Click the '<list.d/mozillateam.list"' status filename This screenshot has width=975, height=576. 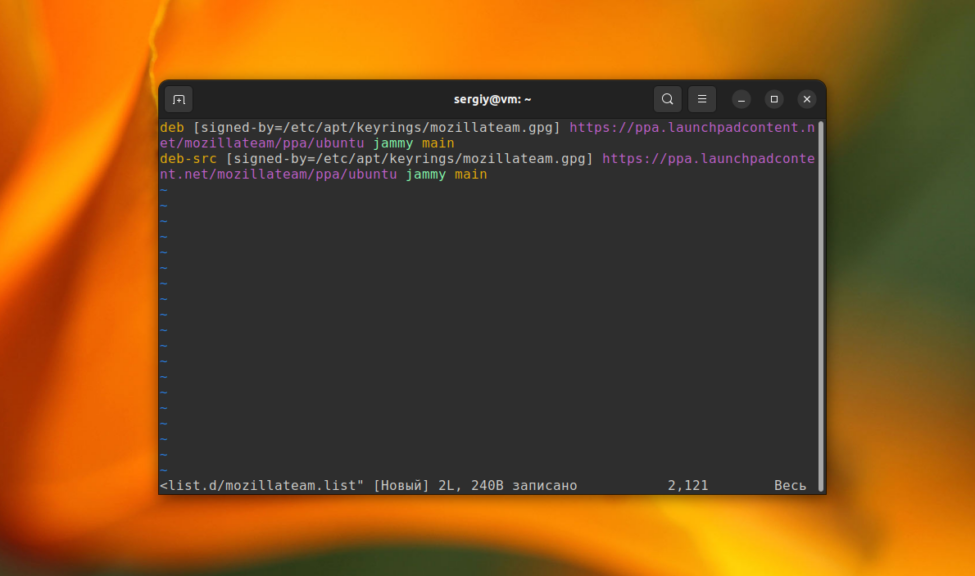262,485
